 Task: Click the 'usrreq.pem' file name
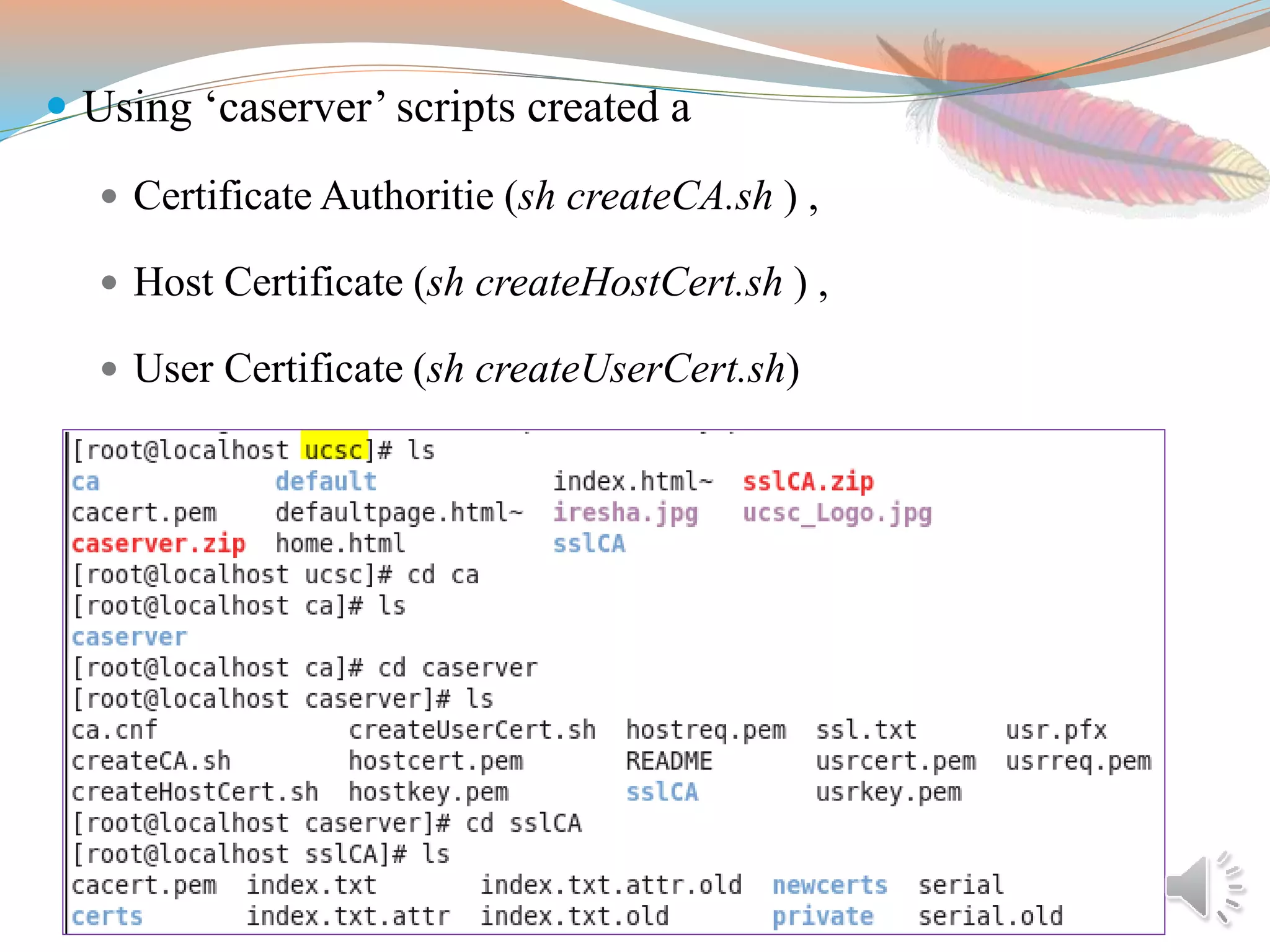1078,761
